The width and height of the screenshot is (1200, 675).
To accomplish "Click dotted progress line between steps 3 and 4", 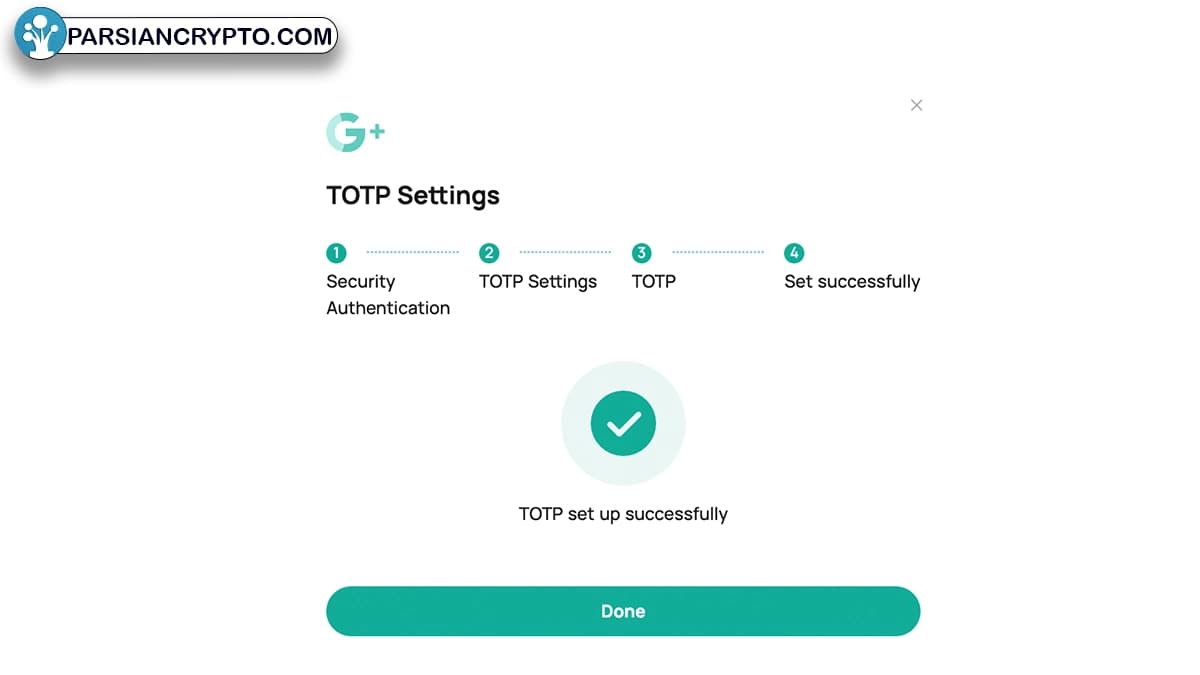I will 718,253.
